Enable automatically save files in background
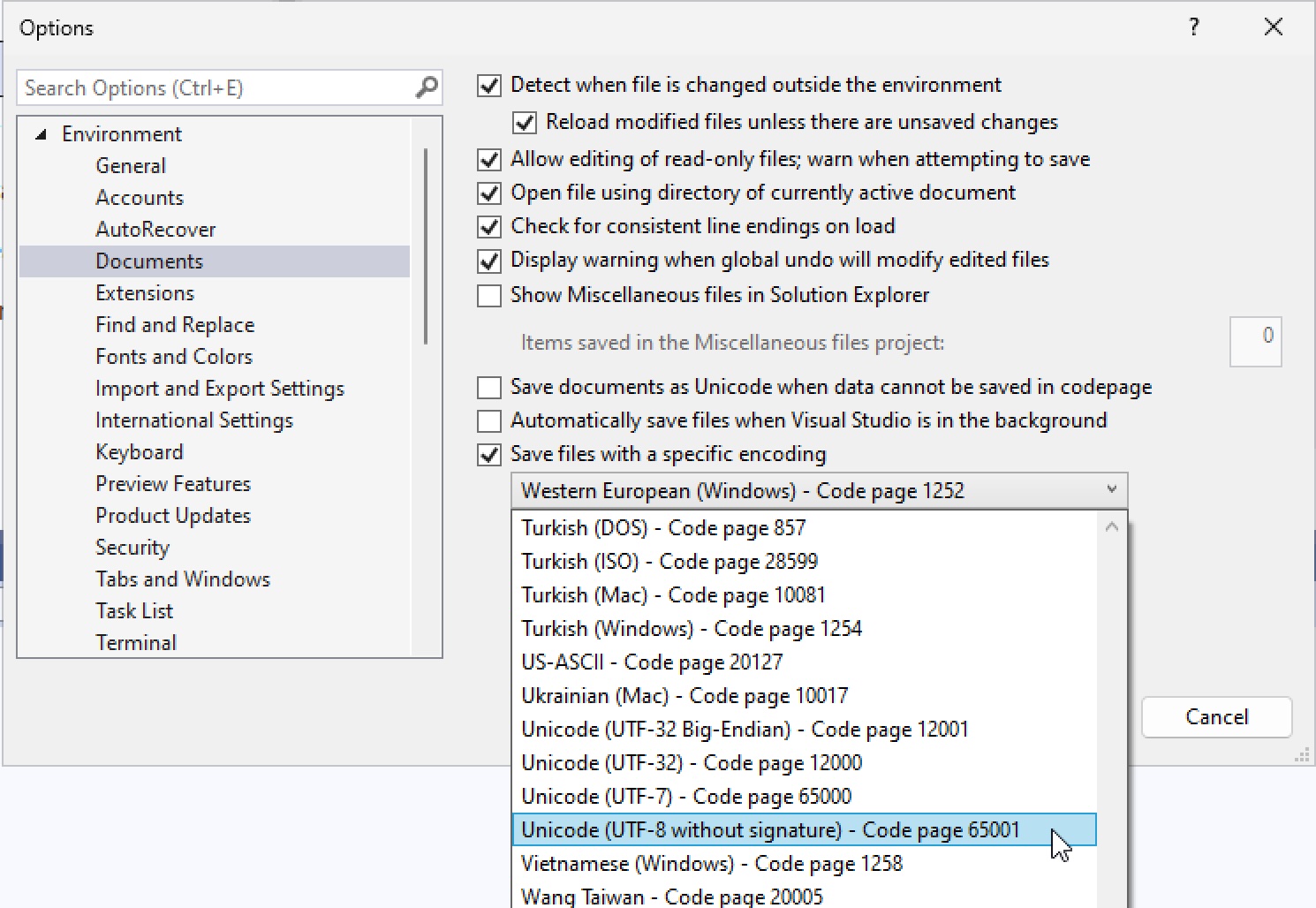This screenshot has height=908, width=1316. coord(488,420)
